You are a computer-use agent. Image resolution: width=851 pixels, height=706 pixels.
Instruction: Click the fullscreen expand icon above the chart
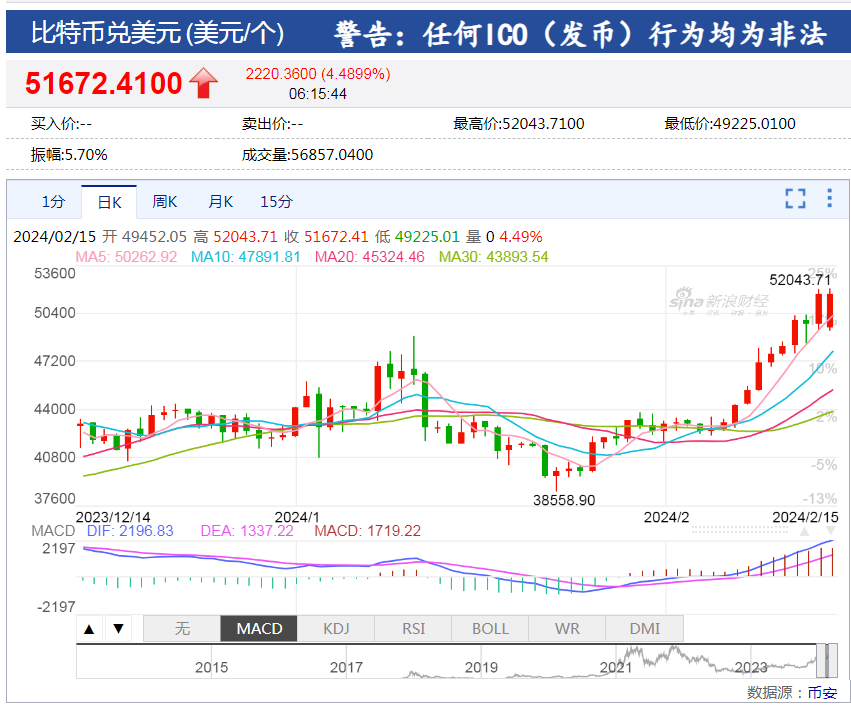click(796, 200)
